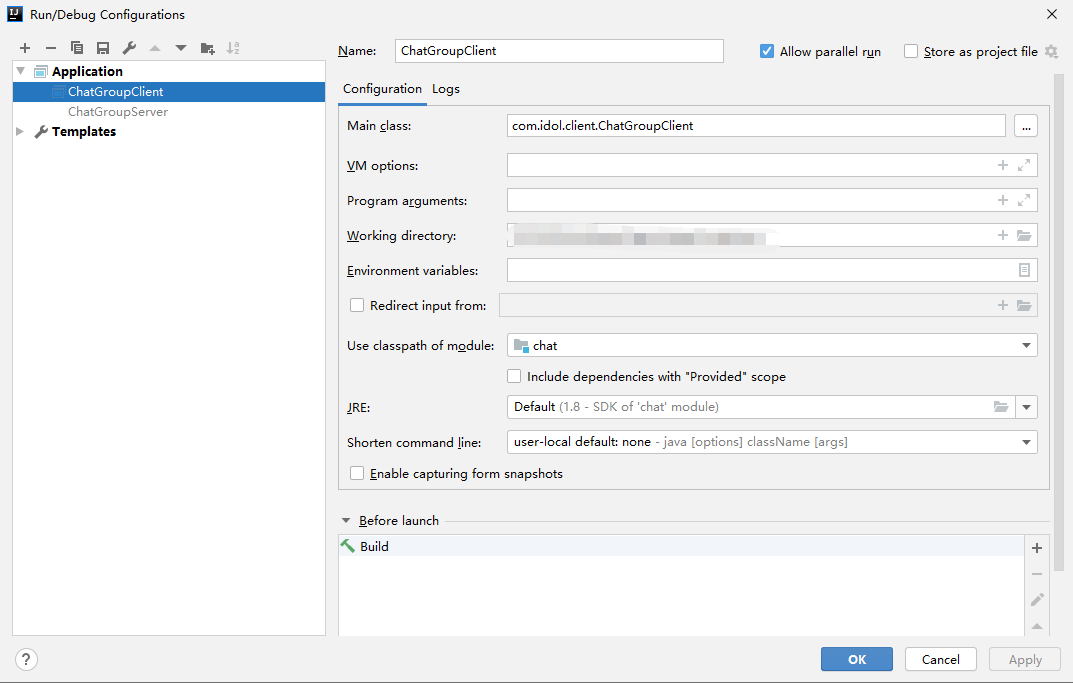
Task: Include dependencies with Provided scope
Action: pyautogui.click(x=514, y=376)
